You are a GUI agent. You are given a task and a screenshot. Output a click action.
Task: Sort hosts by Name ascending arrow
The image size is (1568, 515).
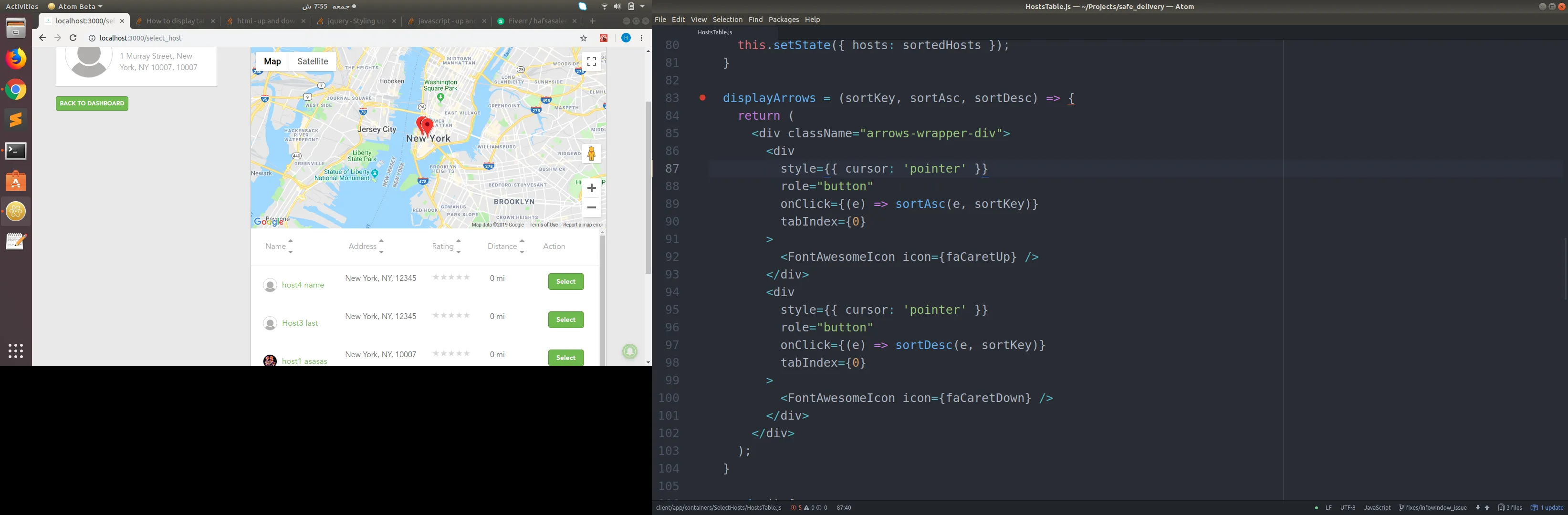pyautogui.click(x=290, y=241)
